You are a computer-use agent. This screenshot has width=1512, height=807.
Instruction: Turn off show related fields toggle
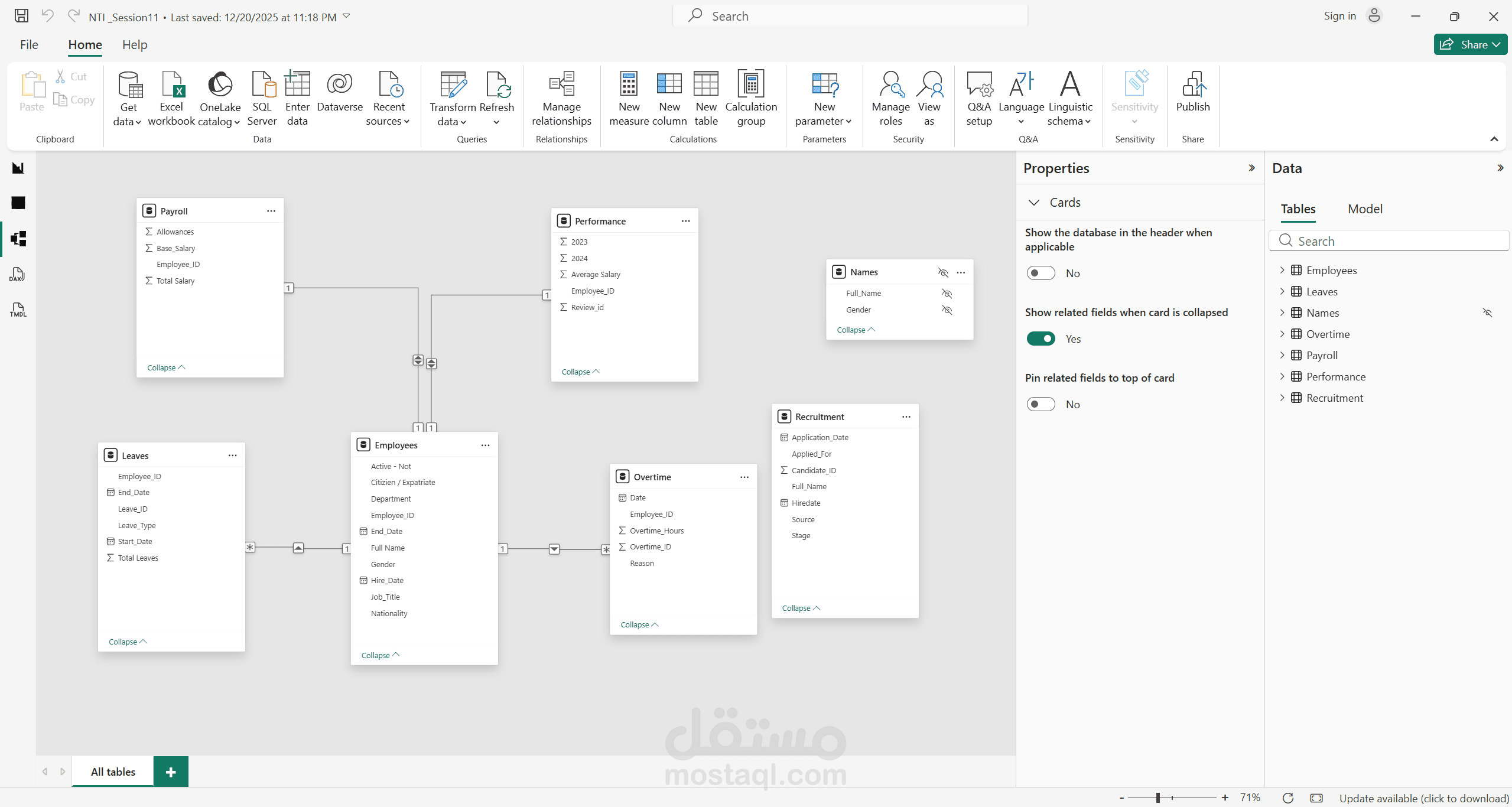tap(1040, 339)
